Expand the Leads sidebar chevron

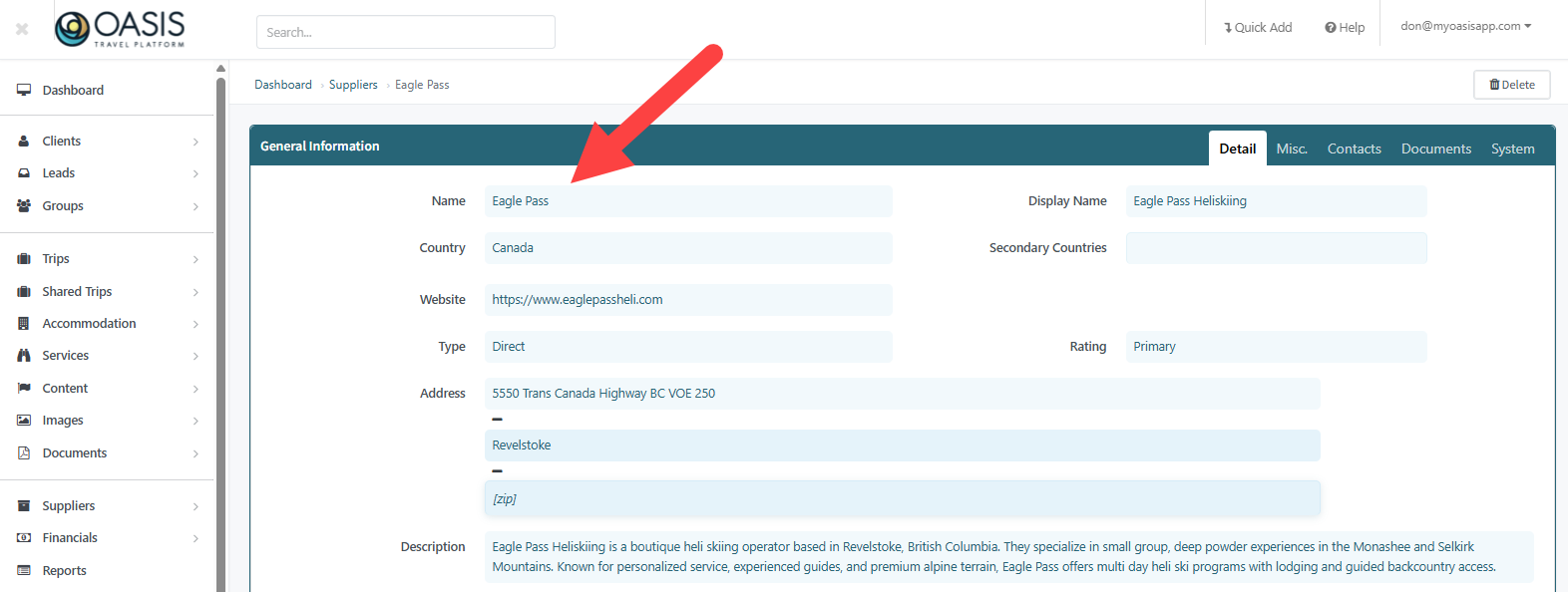(196, 173)
